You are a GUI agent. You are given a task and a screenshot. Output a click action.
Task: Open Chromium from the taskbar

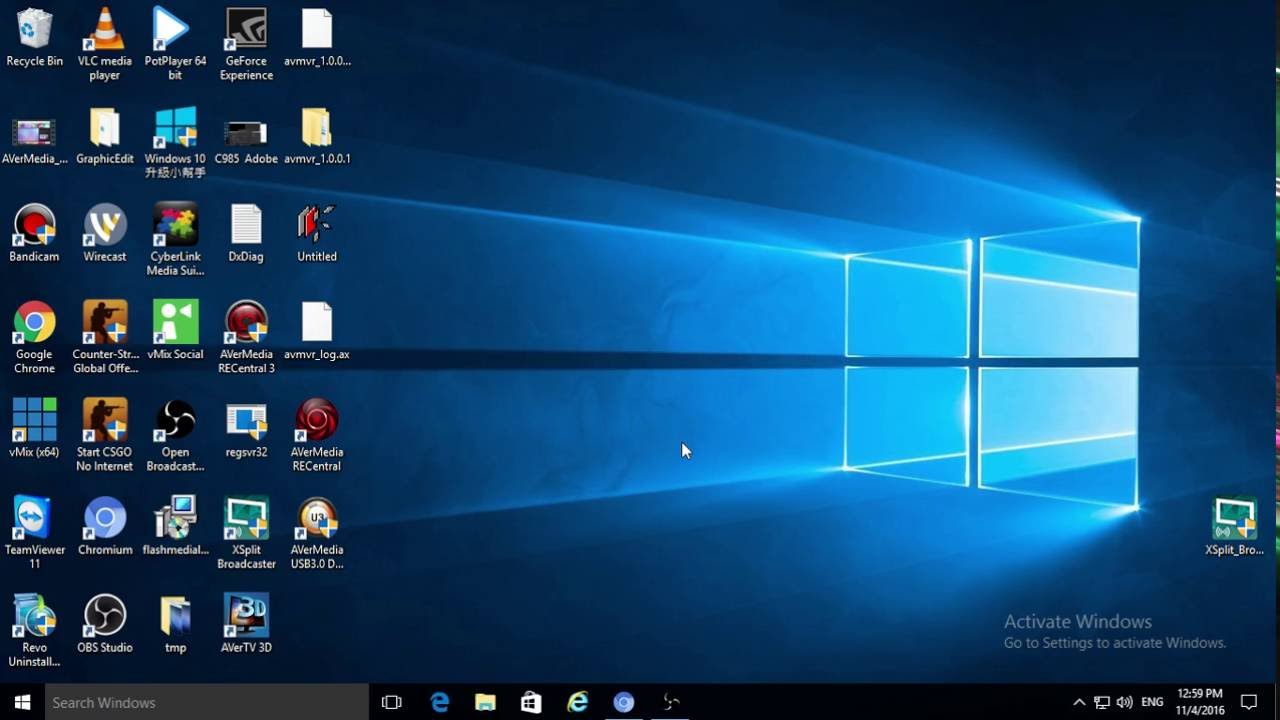click(624, 702)
